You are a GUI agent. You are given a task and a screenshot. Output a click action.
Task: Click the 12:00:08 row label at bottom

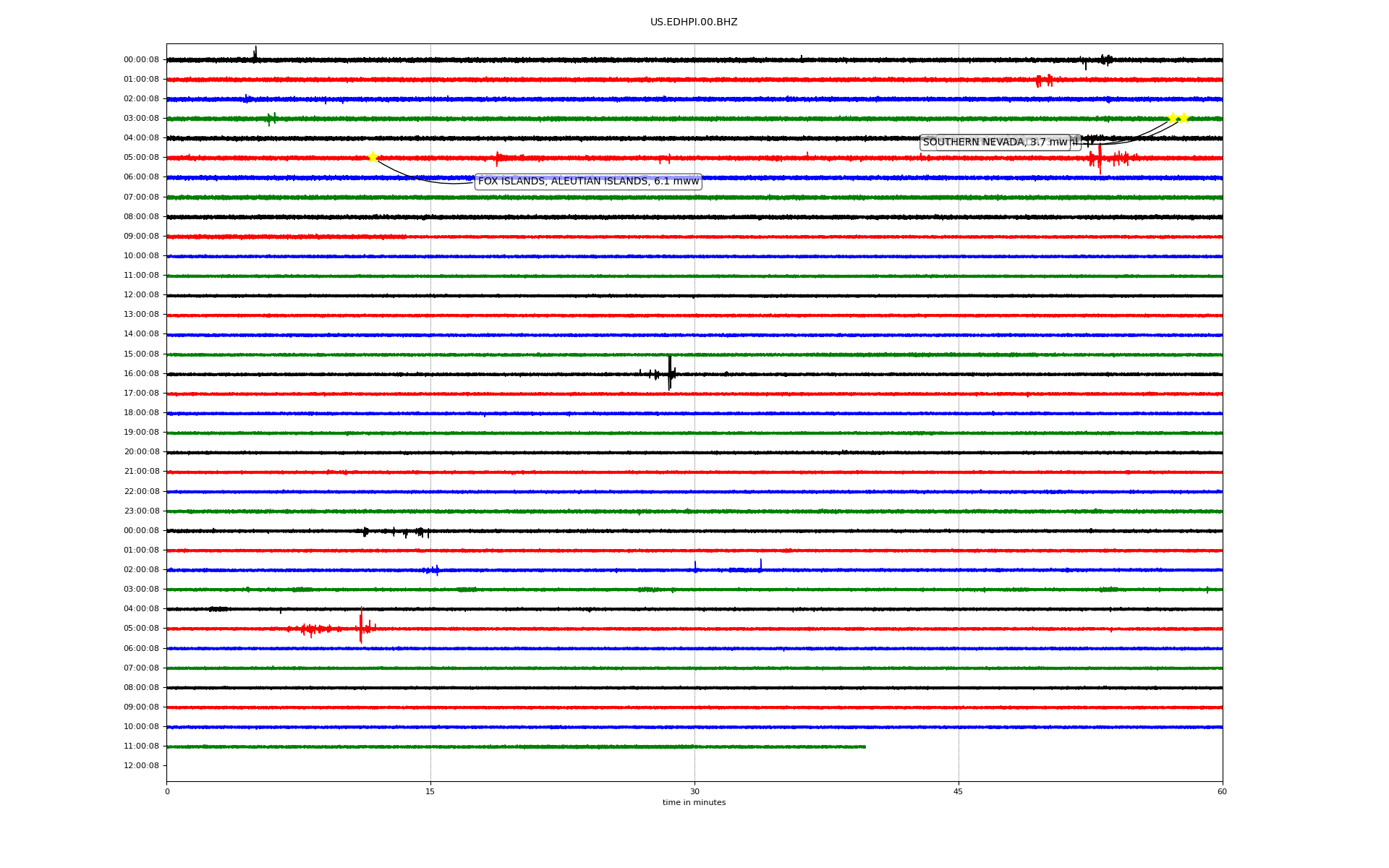point(141,765)
